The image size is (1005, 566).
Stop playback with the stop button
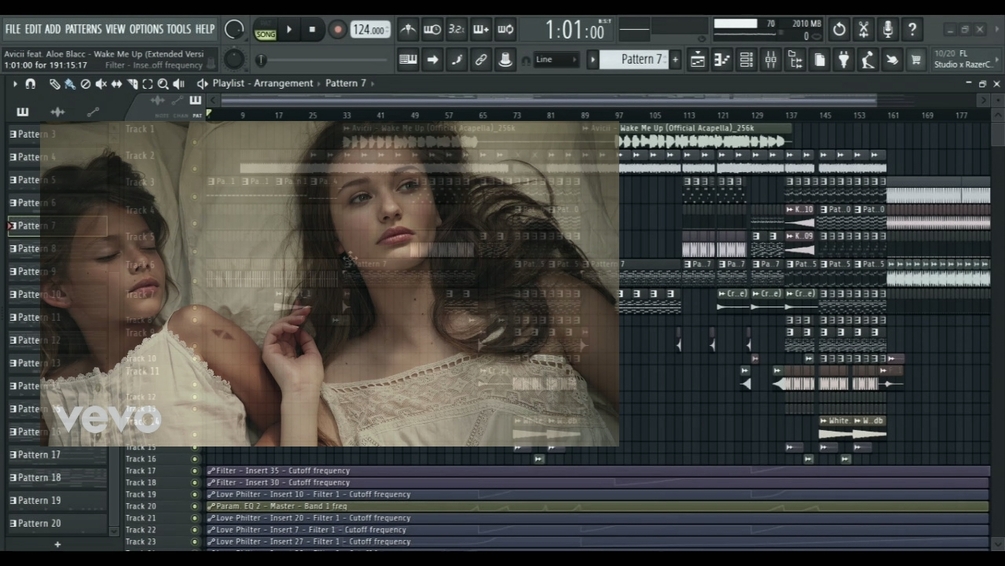click(312, 29)
